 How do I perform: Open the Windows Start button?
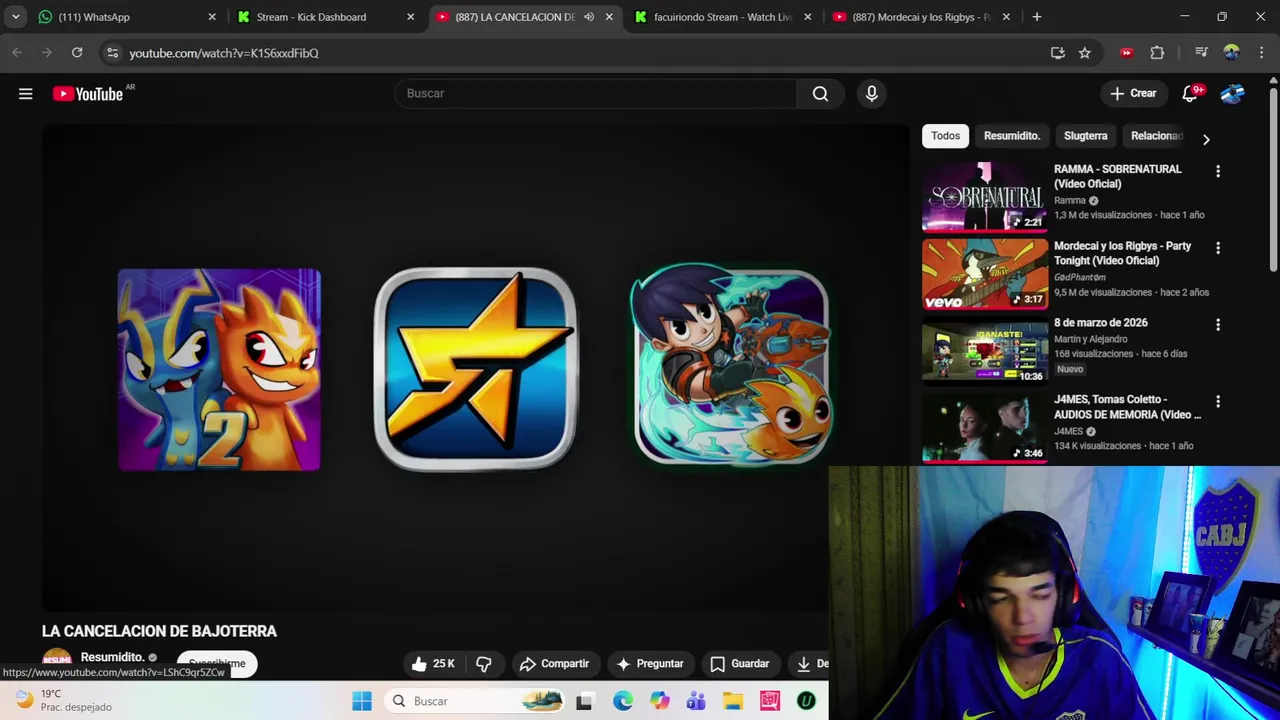[362, 701]
